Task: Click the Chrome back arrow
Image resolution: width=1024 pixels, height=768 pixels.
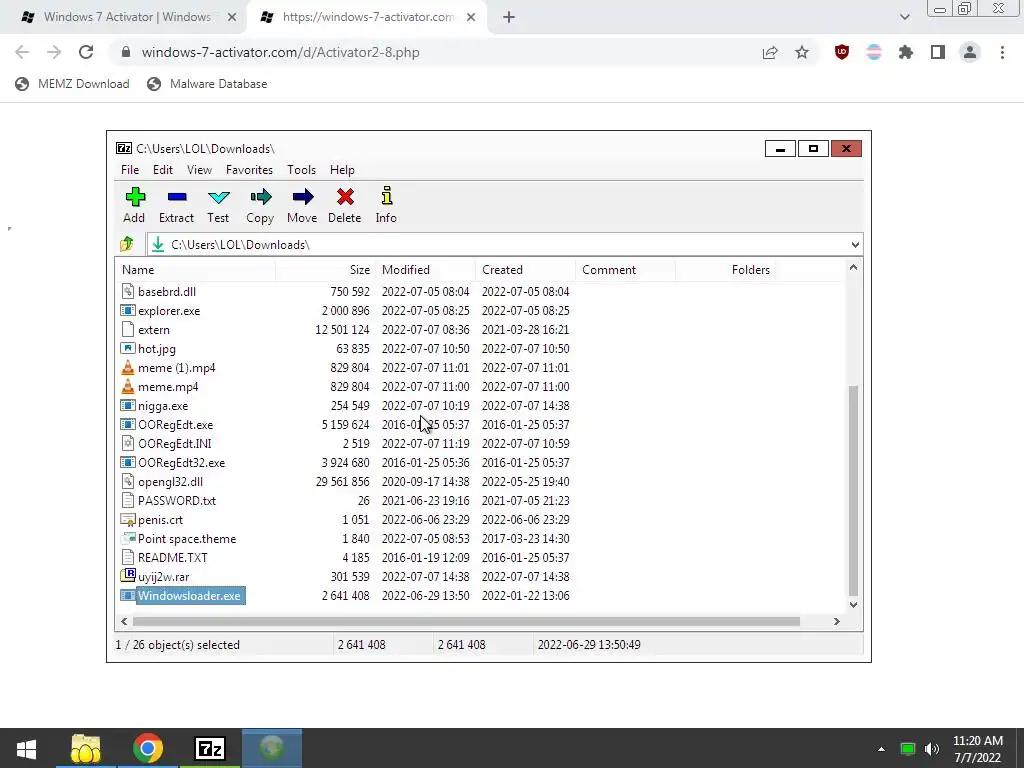Action: pos(22,52)
